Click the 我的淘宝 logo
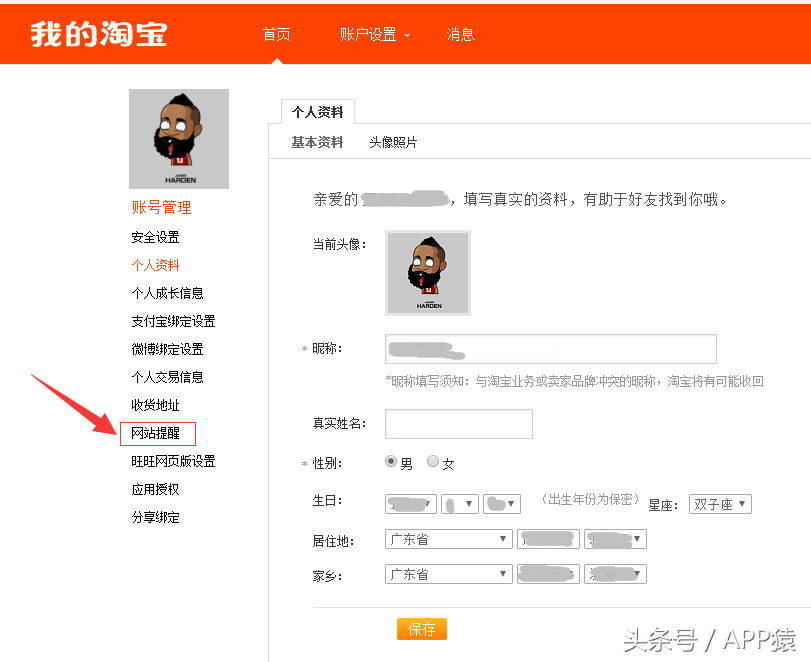Viewport: 811px width, 662px height. coord(98,35)
